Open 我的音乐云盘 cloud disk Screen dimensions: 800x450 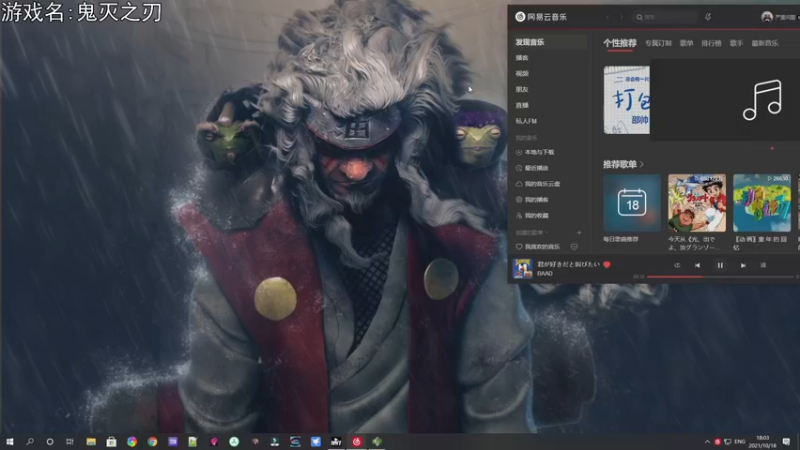point(538,184)
